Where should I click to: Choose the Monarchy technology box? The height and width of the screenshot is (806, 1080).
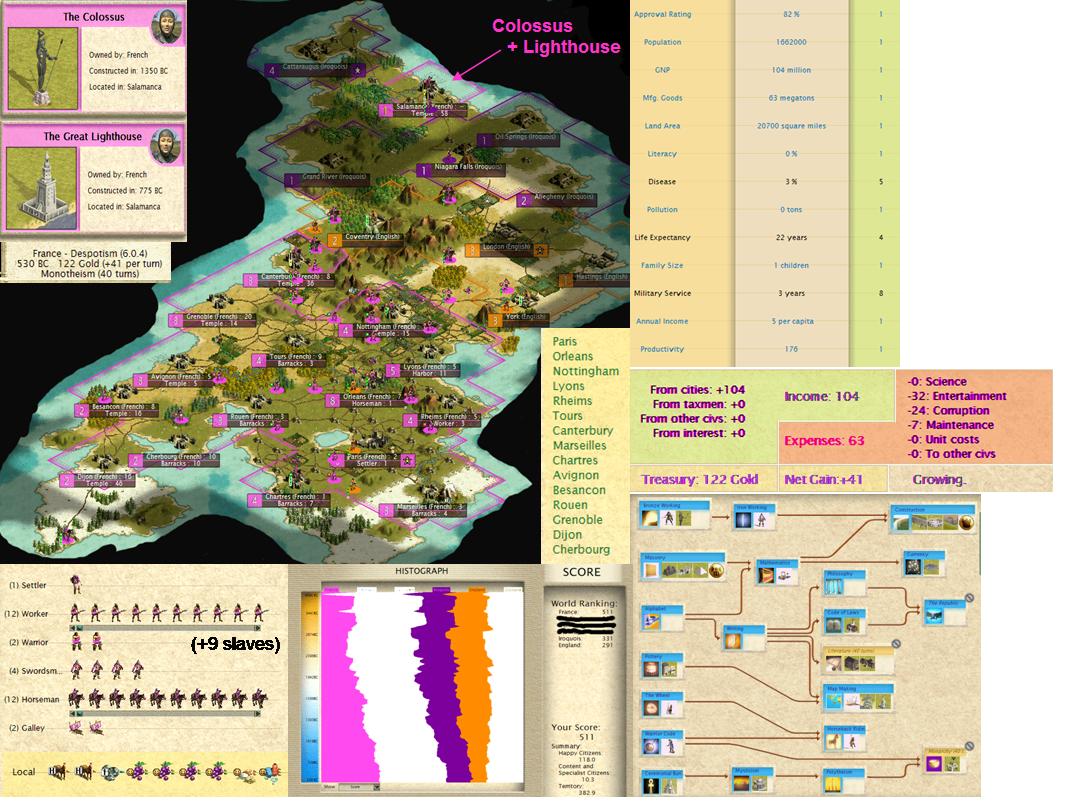point(944,760)
